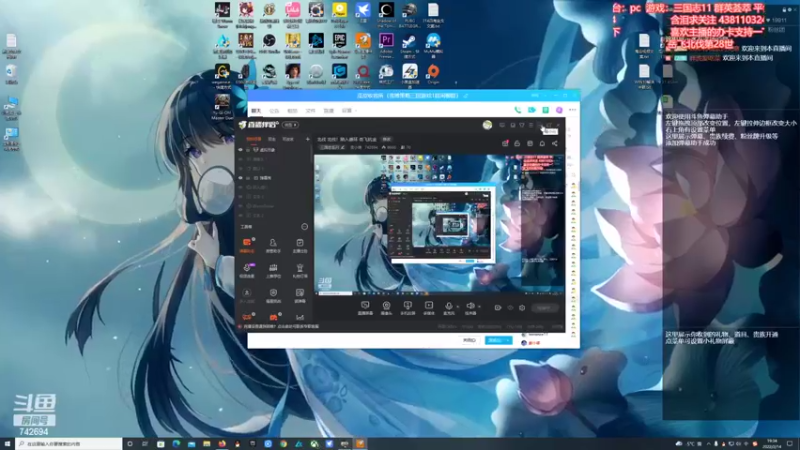
Task: Expand microphone device dropdown arrow
Action: coord(457,307)
